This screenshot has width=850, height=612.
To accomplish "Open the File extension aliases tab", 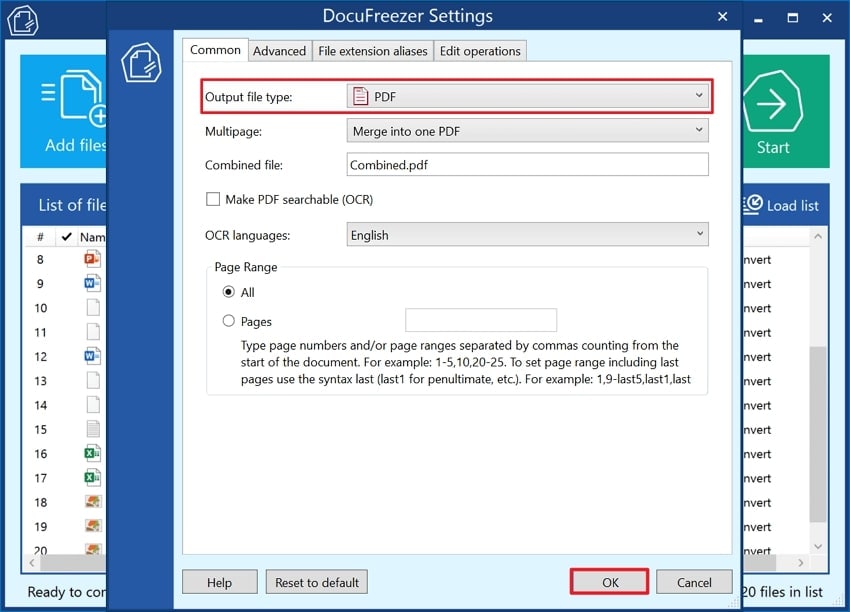I will [372, 51].
